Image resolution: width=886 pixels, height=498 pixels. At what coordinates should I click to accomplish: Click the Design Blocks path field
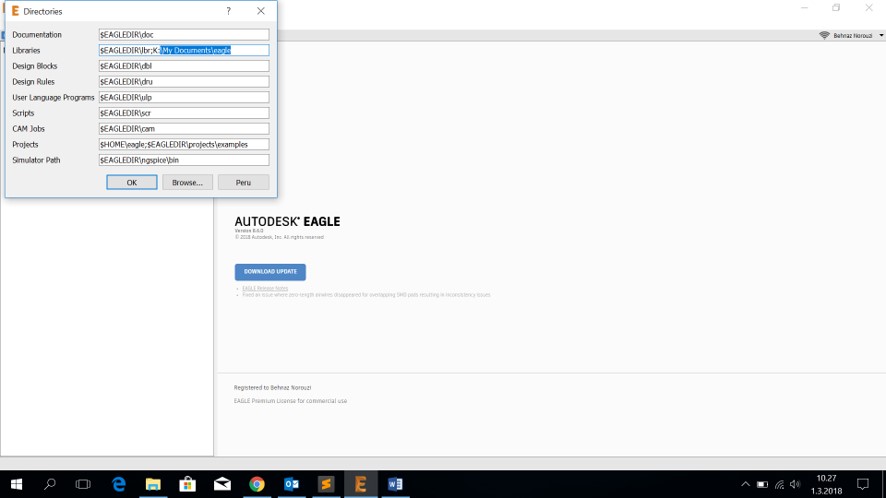(x=184, y=66)
